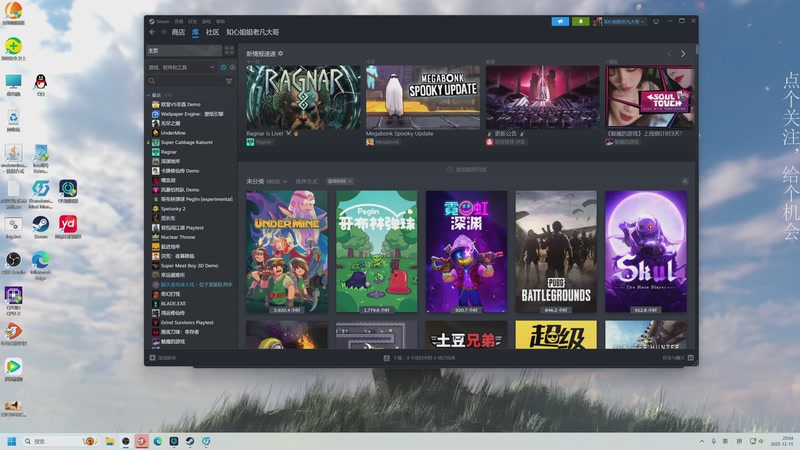Toggle ready-to-play filter button

233,67
